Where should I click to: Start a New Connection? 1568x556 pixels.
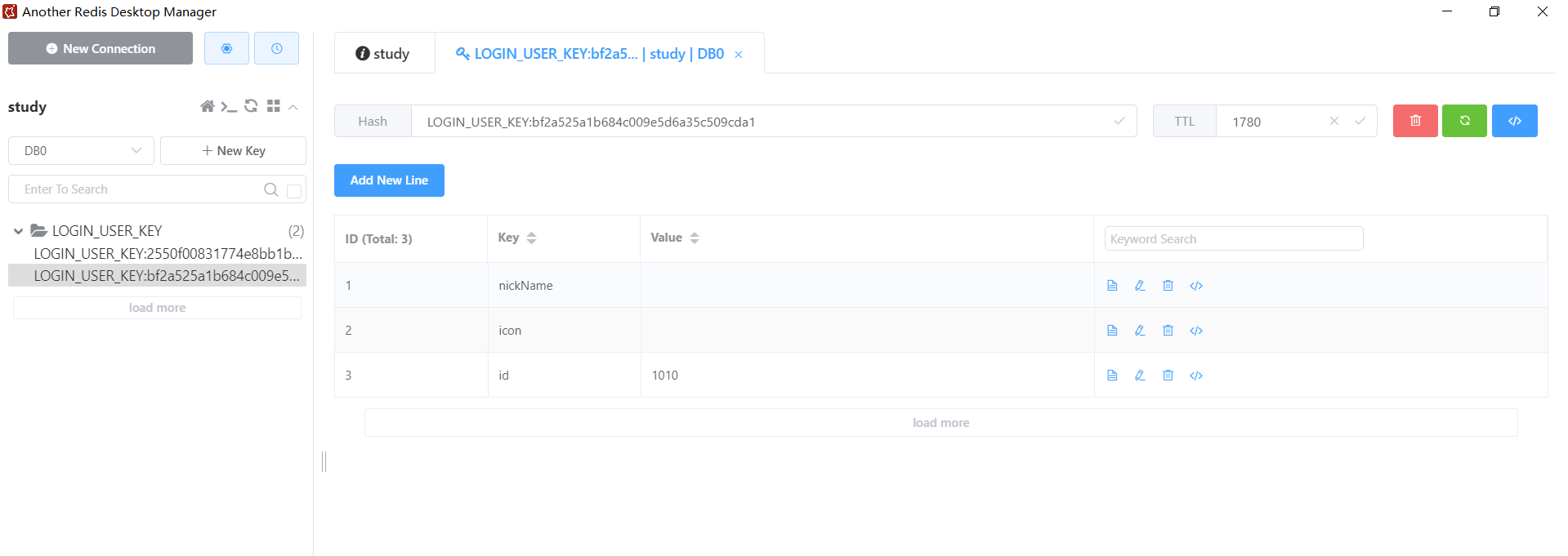point(101,48)
